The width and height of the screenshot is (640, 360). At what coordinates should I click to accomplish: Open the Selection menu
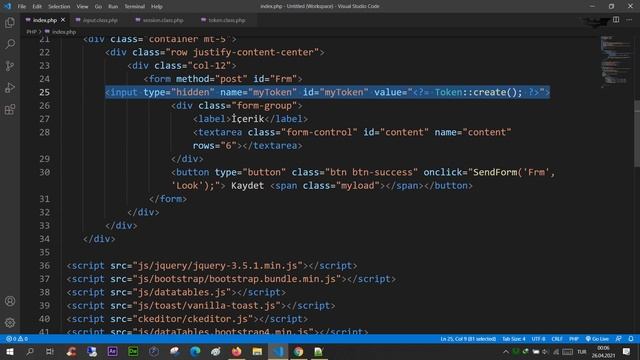[x=59, y=7]
